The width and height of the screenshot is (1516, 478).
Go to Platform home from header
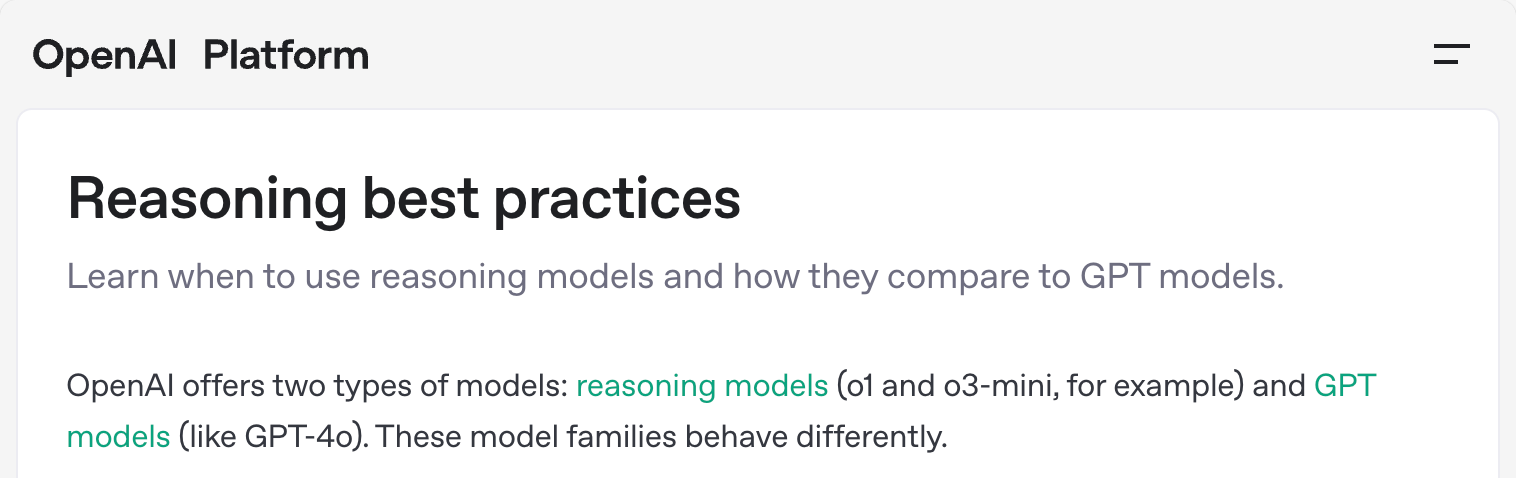286,55
